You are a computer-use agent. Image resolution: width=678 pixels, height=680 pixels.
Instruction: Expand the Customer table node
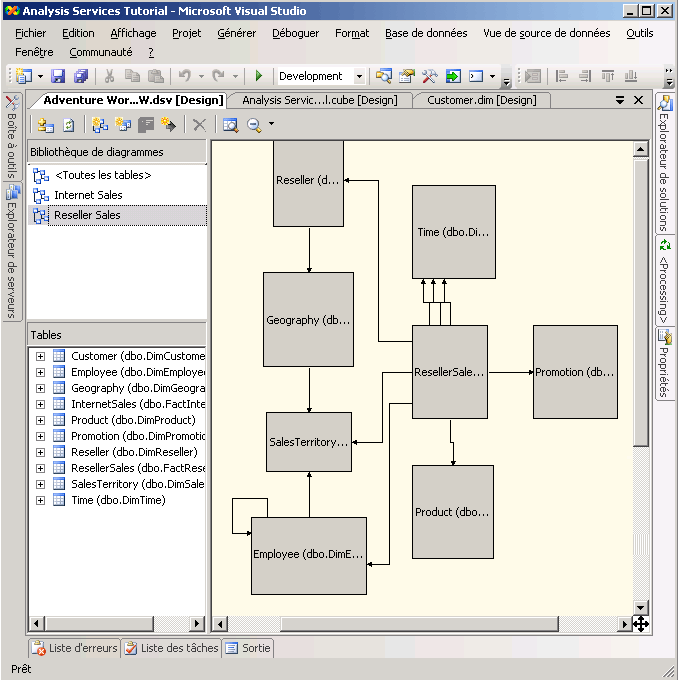point(40,356)
